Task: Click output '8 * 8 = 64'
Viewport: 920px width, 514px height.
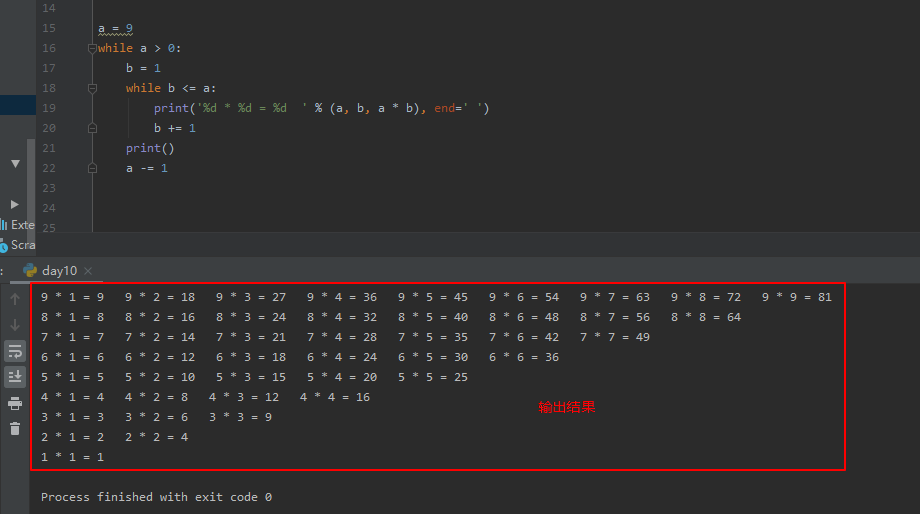Action: tap(706, 317)
